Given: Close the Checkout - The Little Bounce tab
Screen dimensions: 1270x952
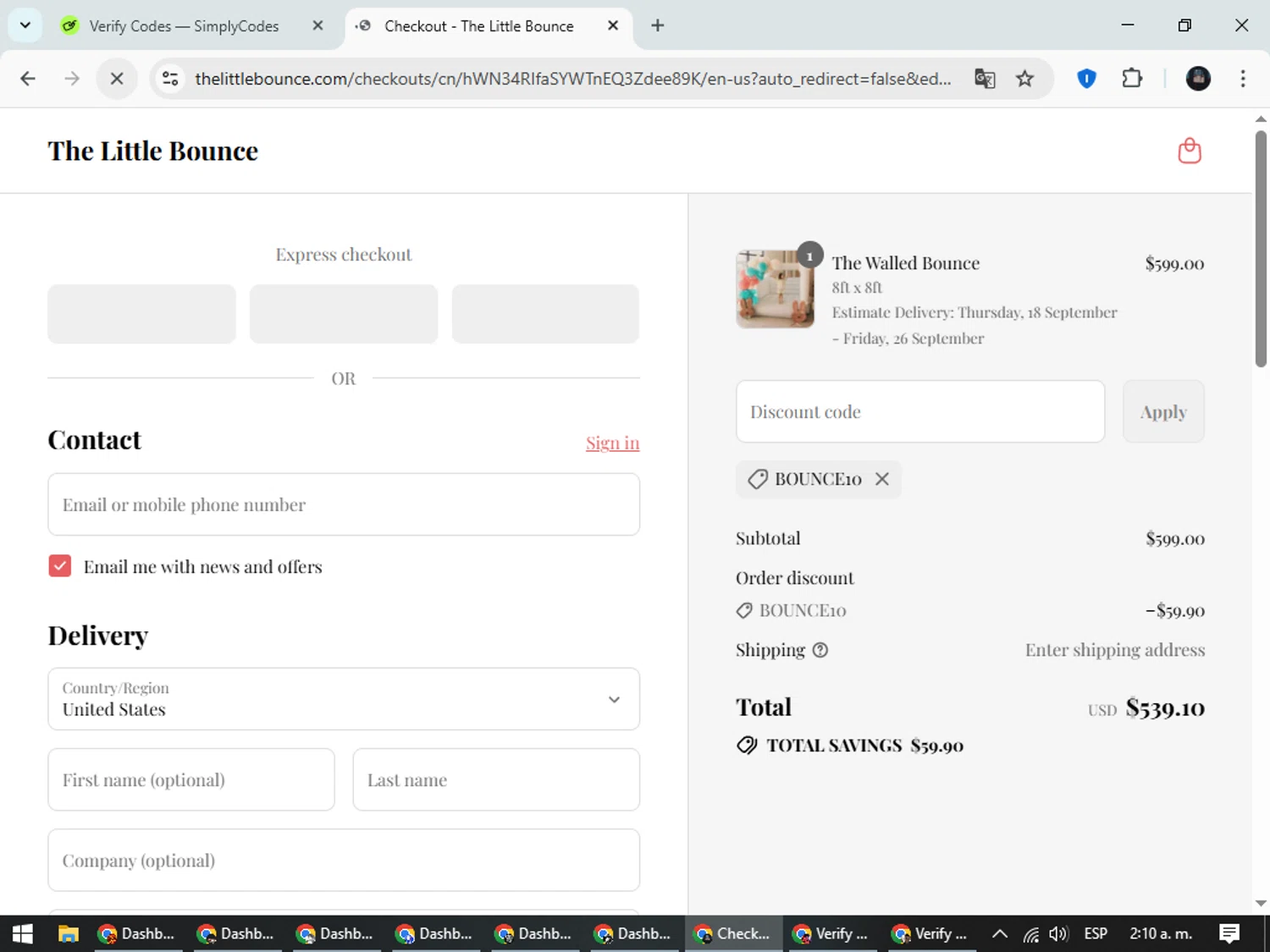Looking at the screenshot, I should click(x=613, y=25).
